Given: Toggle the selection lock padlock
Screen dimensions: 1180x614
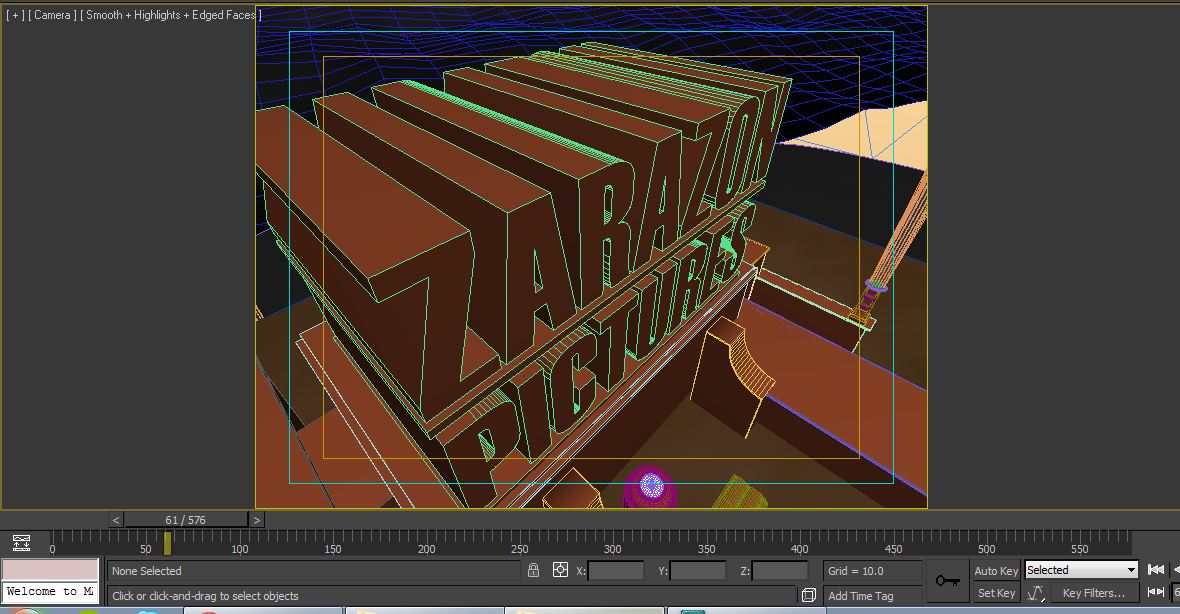Looking at the screenshot, I should [x=533, y=570].
